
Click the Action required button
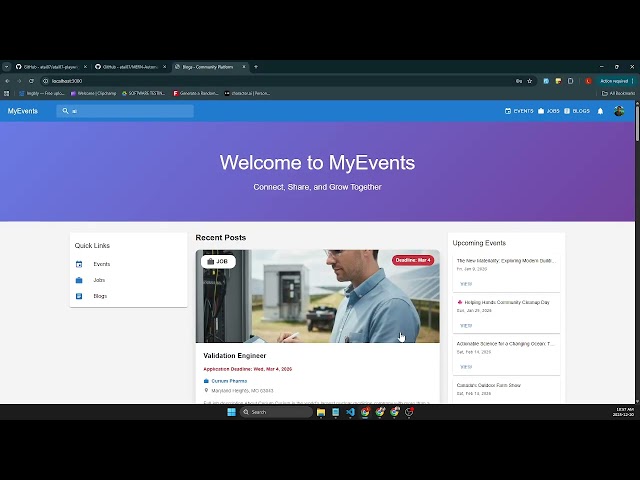pos(616,81)
